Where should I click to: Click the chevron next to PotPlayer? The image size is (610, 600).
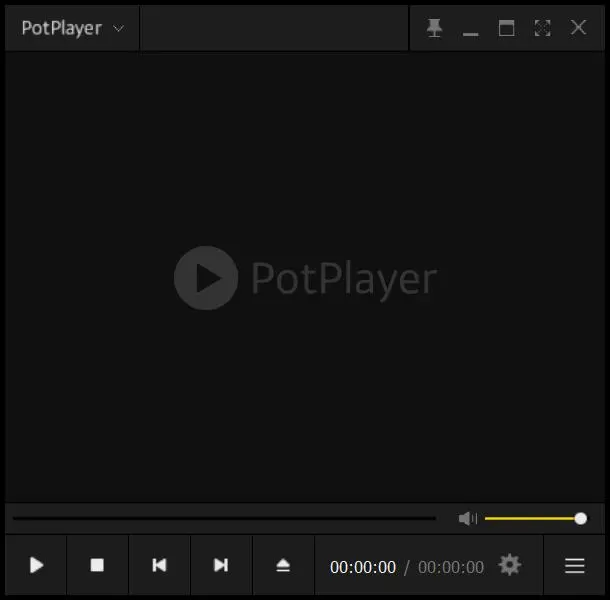pyautogui.click(x=118, y=28)
